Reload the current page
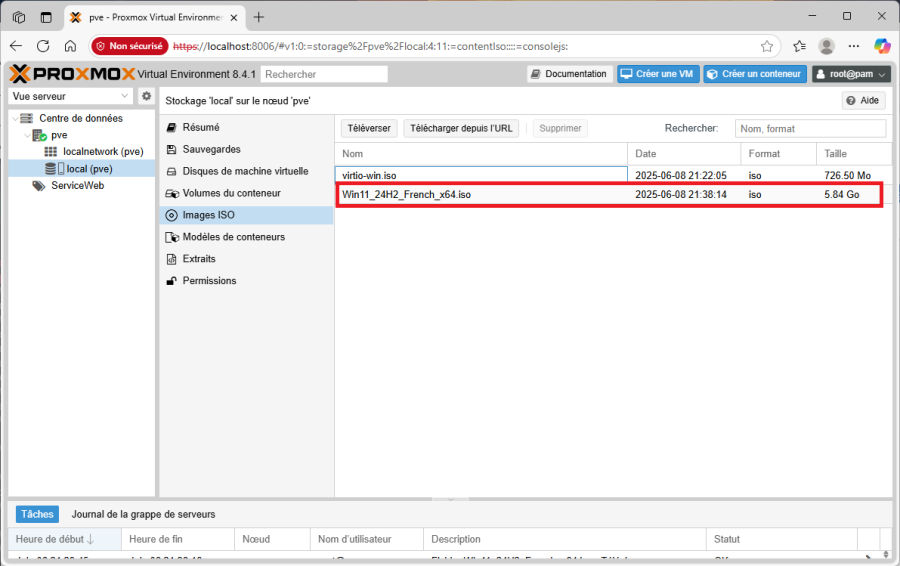Image resolution: width=900 pixels, height=566 pixels. pos(43,46)
